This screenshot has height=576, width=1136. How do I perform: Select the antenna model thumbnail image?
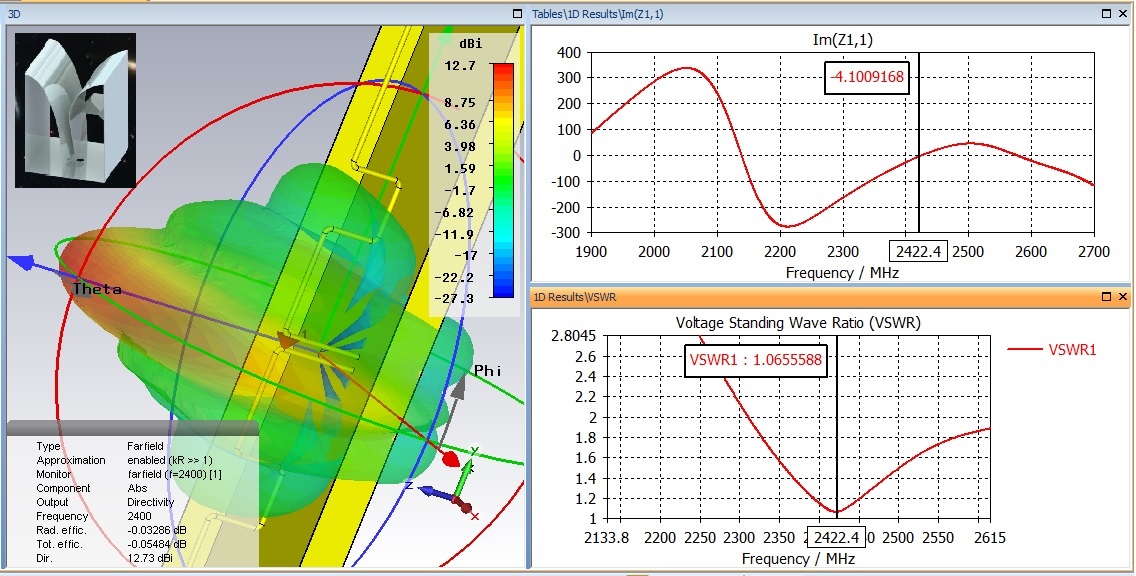[75, 109]
